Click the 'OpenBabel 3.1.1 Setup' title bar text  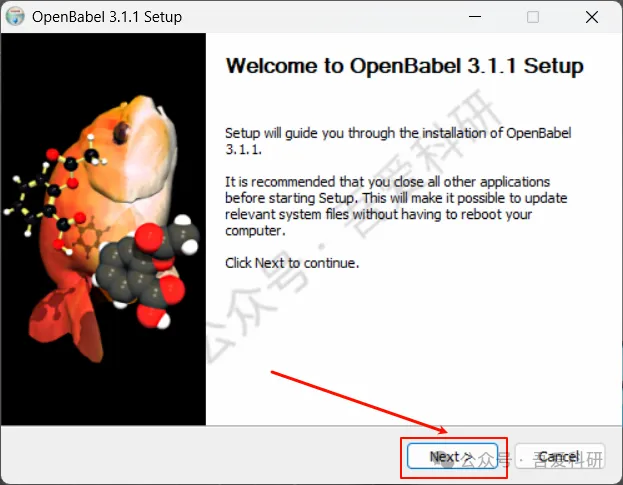click(x=107, y=17)
